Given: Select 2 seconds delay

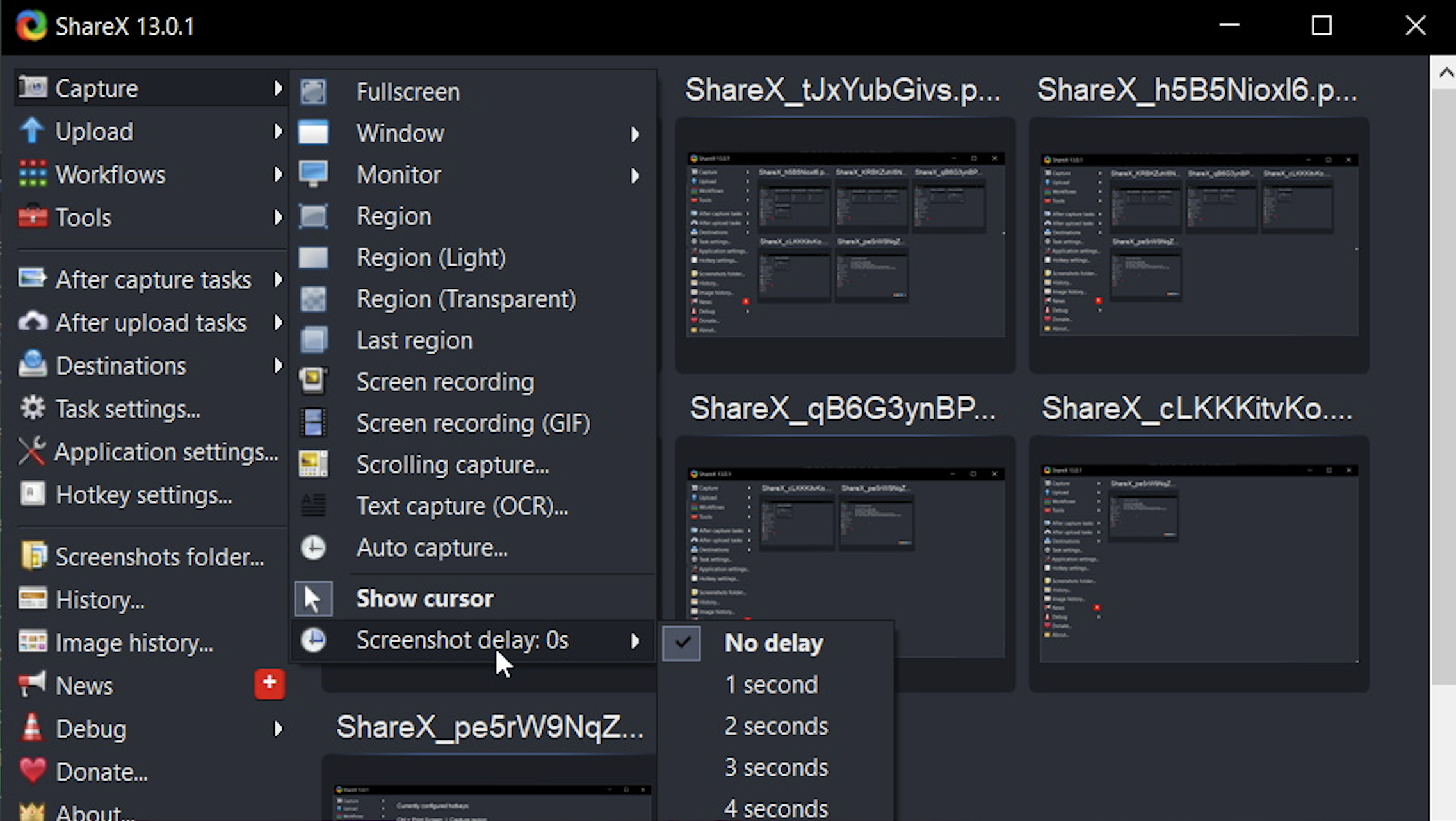Looking at the screenshot, I should pos(775,726).
